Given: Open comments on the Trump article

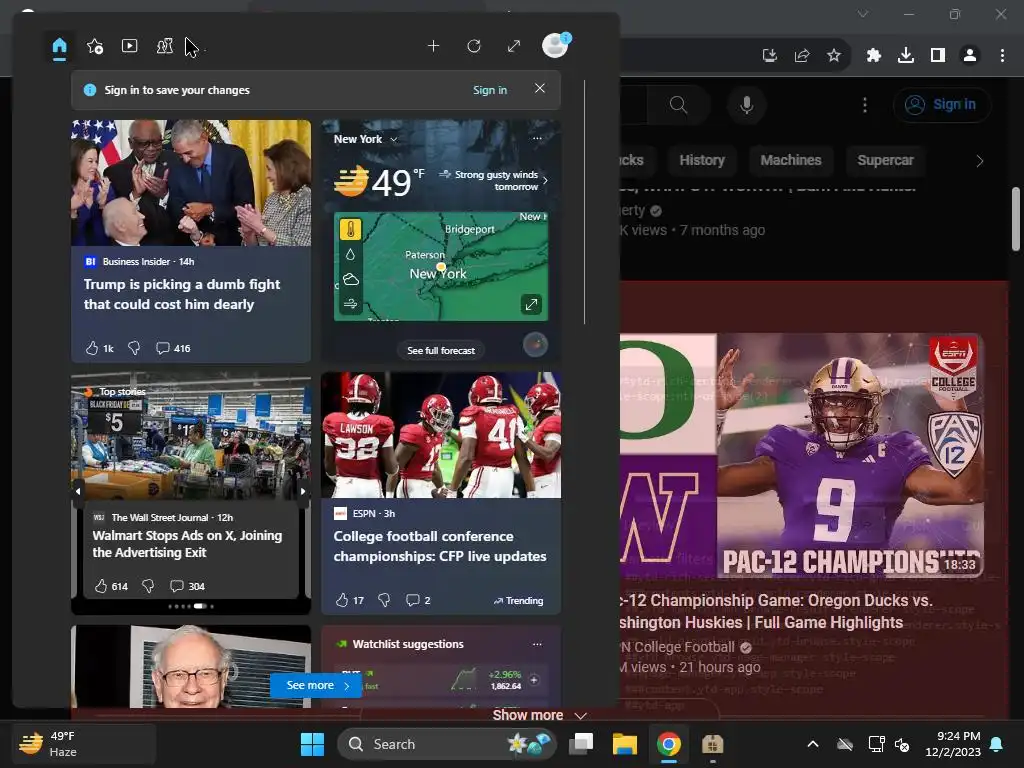Looking at the screenshot, I should (173, 348).
